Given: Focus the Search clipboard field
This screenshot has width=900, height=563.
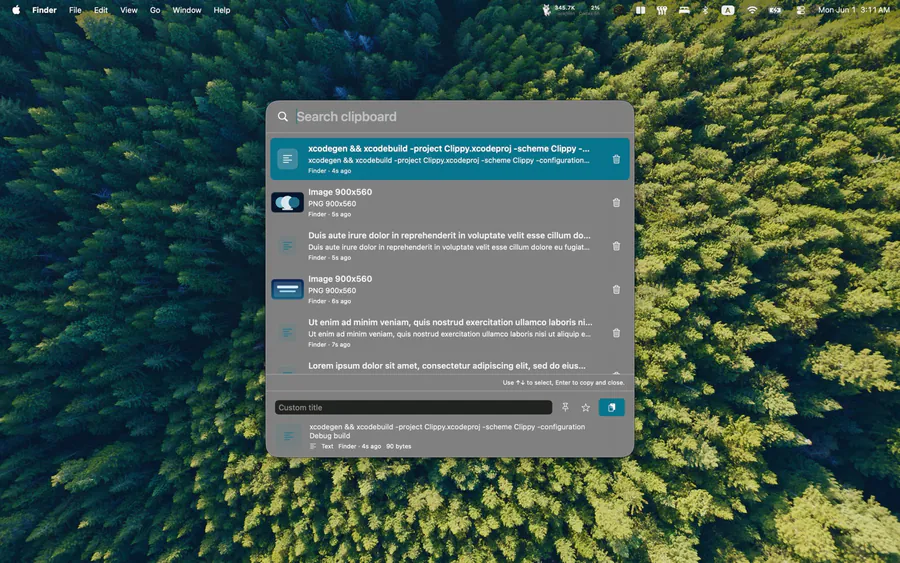Looking at the screenshot, I should click(459, 117).
